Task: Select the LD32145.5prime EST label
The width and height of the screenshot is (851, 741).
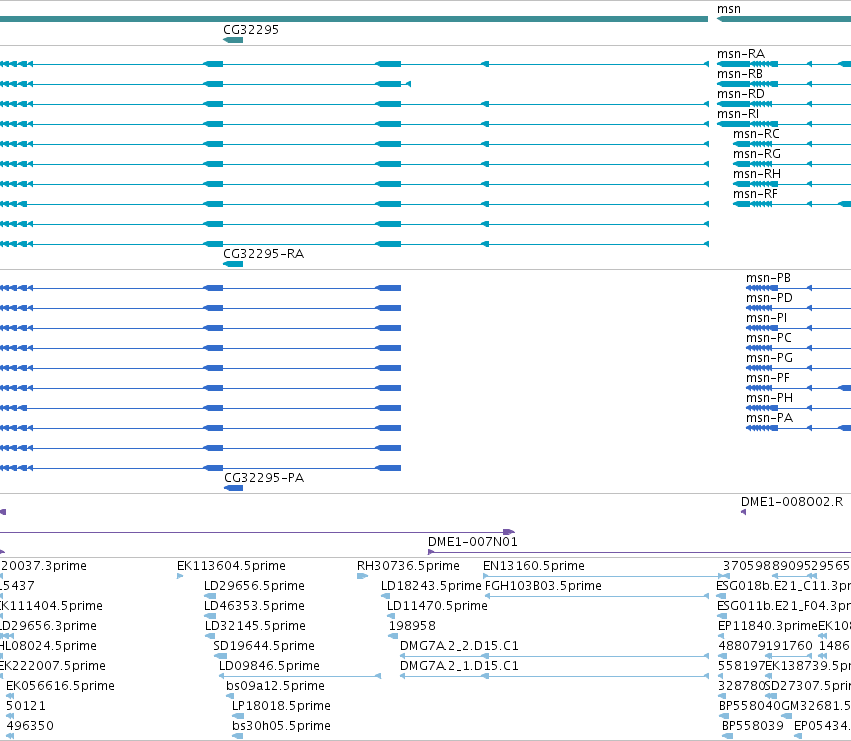Action: point(255,626)
